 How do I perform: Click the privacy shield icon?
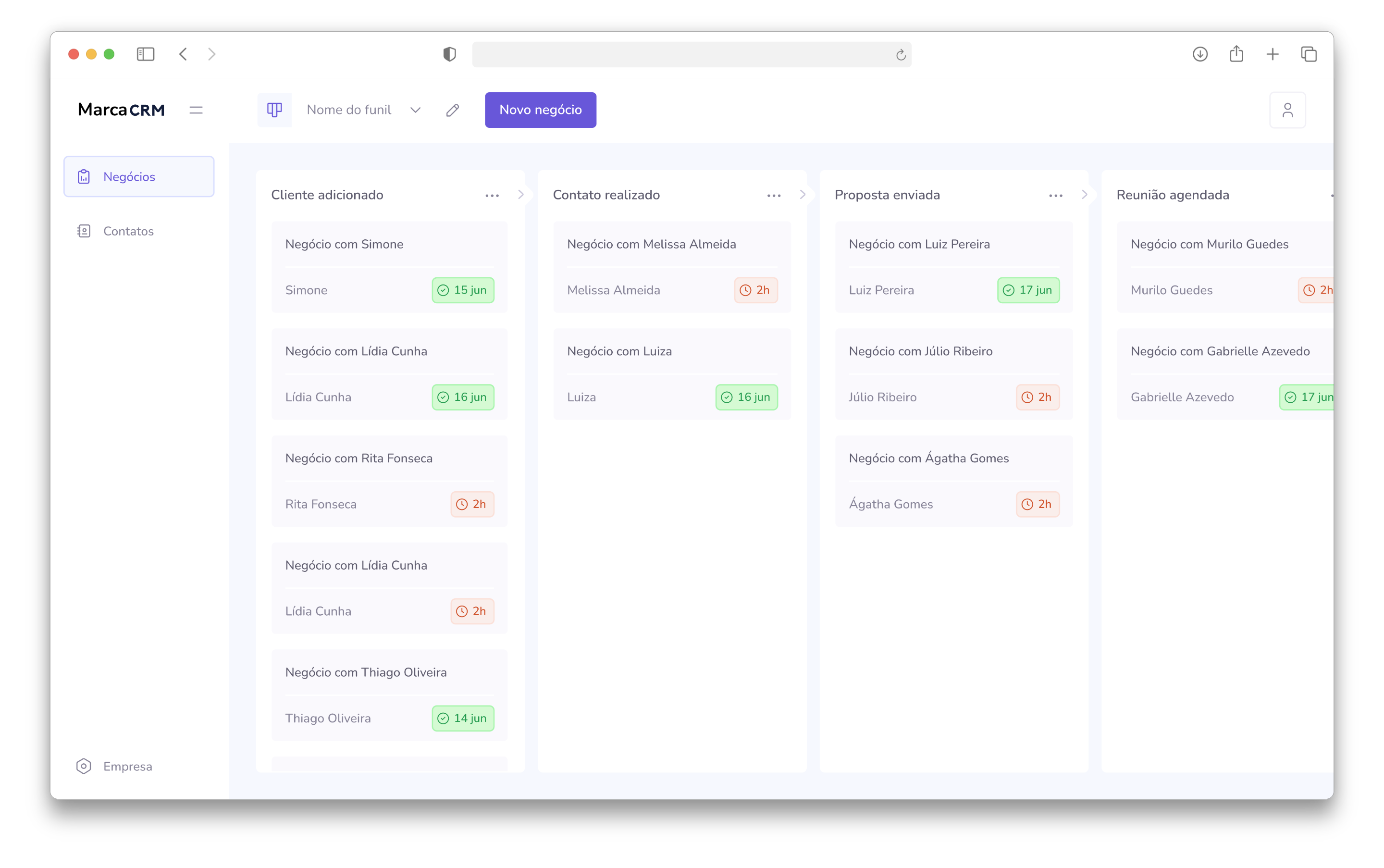(449, 54)
